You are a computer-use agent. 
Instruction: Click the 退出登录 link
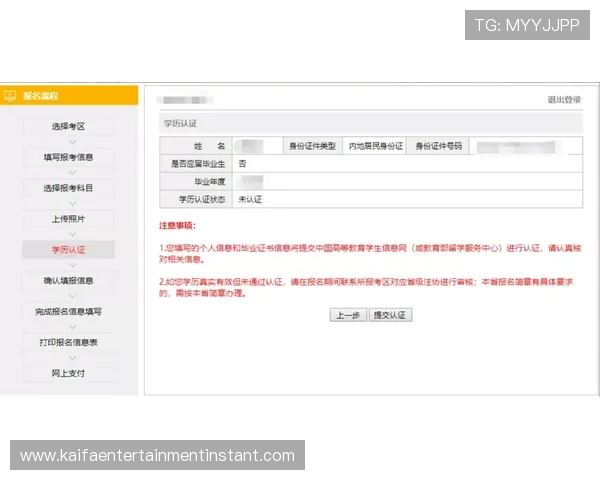(x=564, y=100)
